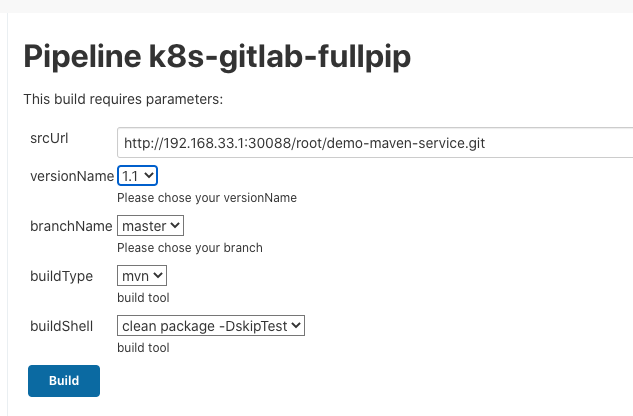Click 'Please chose your versionName' help text

[x=207, y=198]
